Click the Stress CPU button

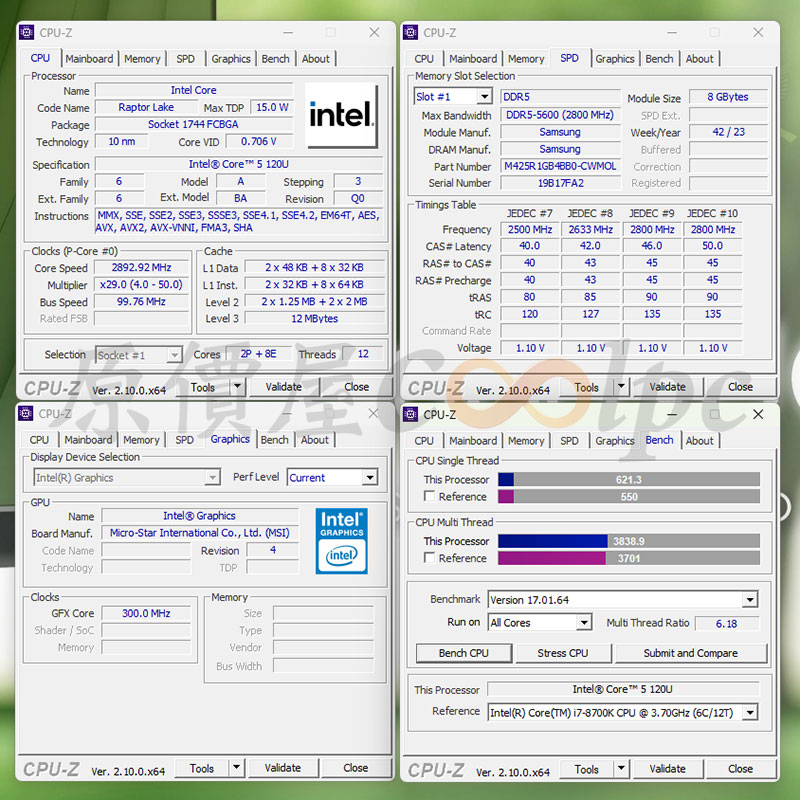563,653
